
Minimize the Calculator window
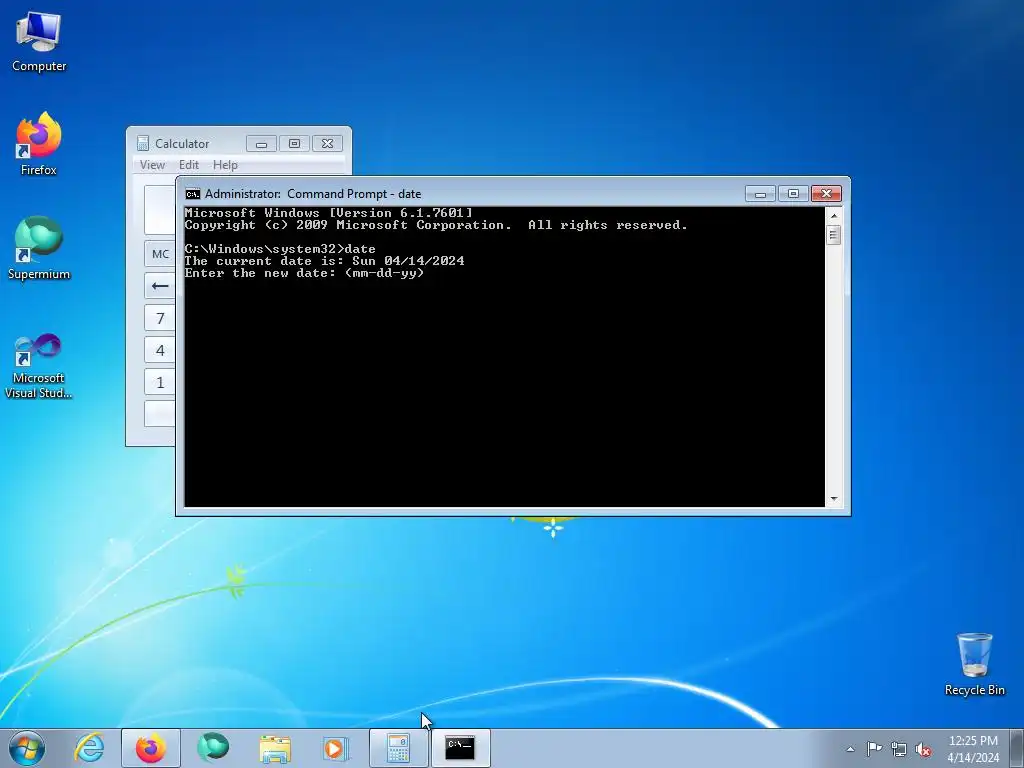coord(261,144)
